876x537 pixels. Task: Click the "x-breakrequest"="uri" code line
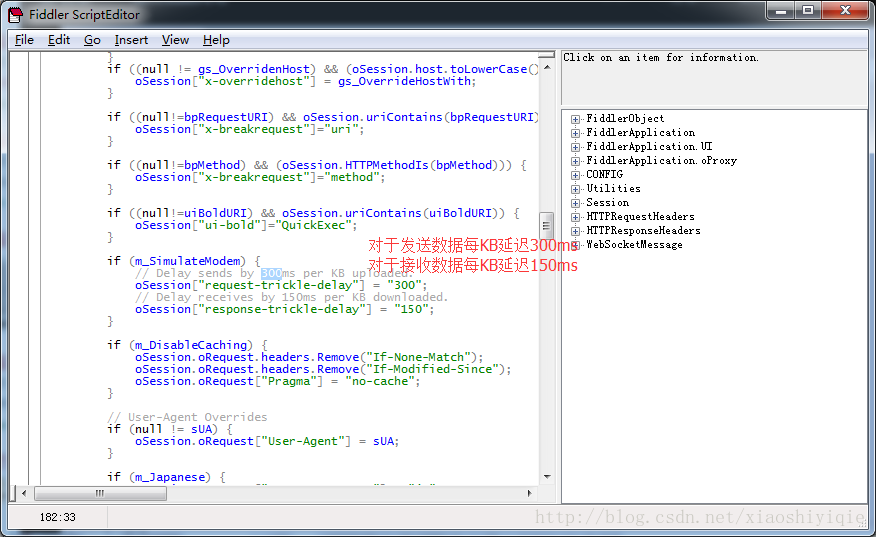pos(250,129)
